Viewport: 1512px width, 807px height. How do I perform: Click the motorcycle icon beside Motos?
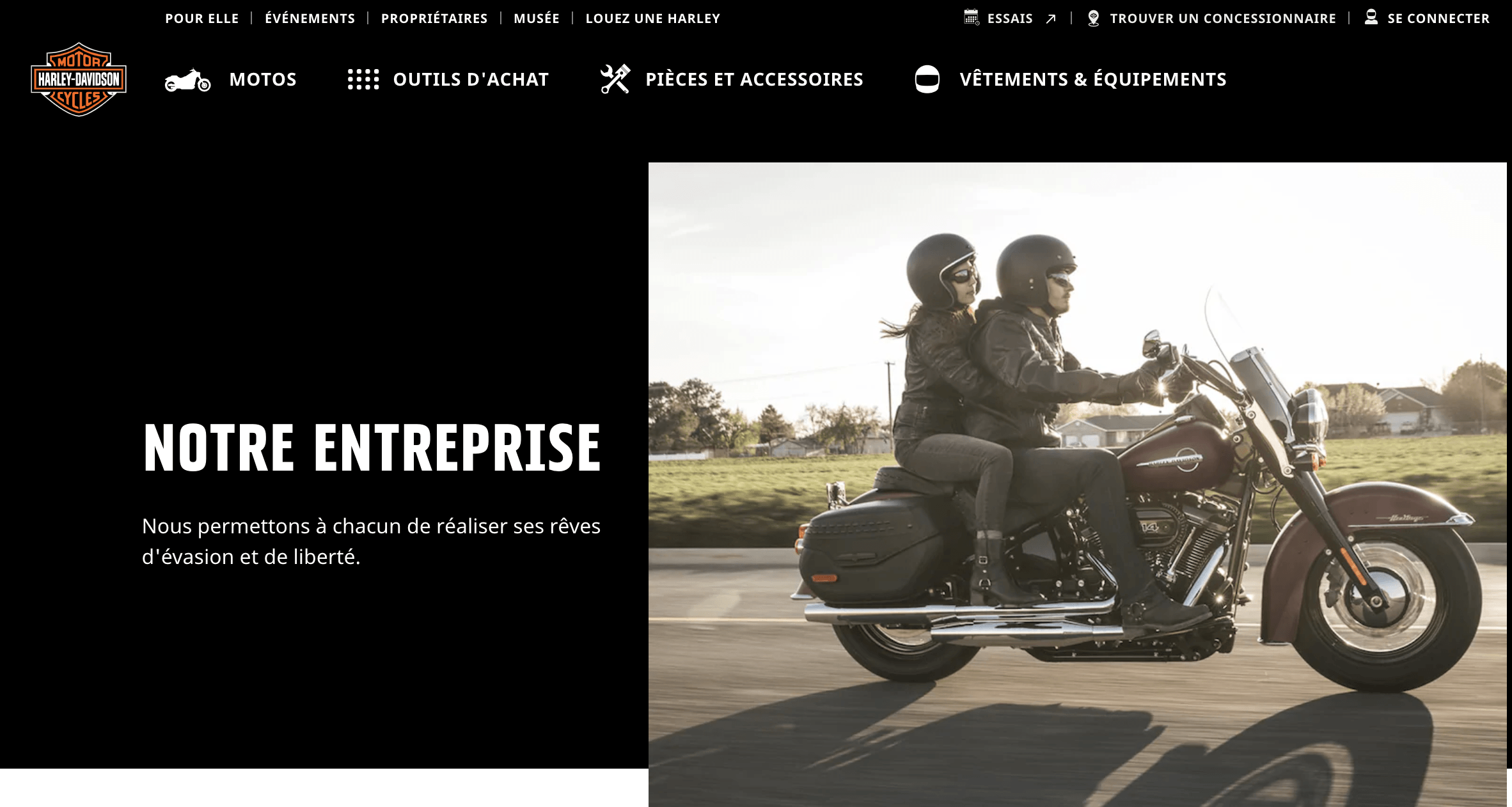tap(187, 80)
